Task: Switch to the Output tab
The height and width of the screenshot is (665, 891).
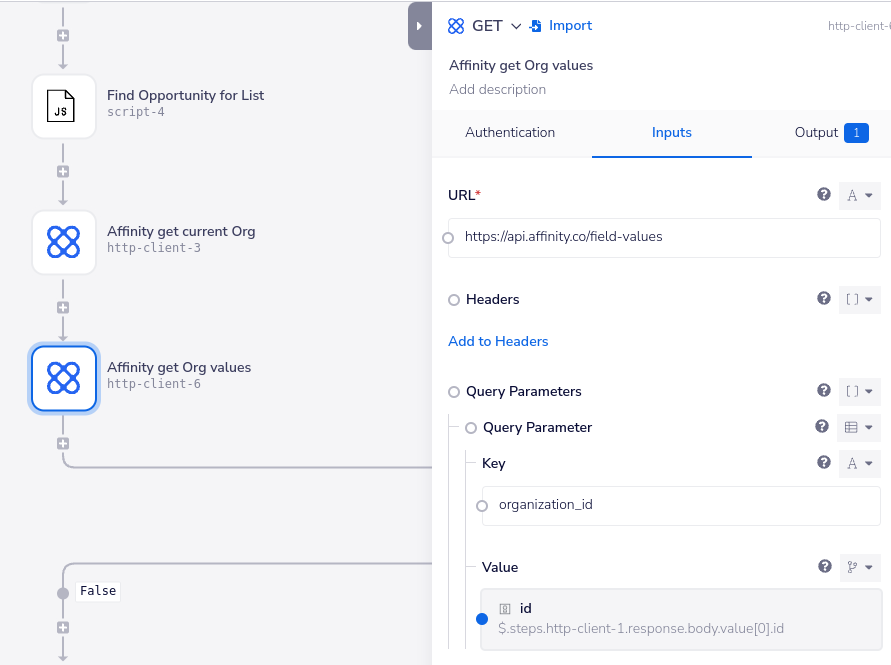Action: (830, 132)
